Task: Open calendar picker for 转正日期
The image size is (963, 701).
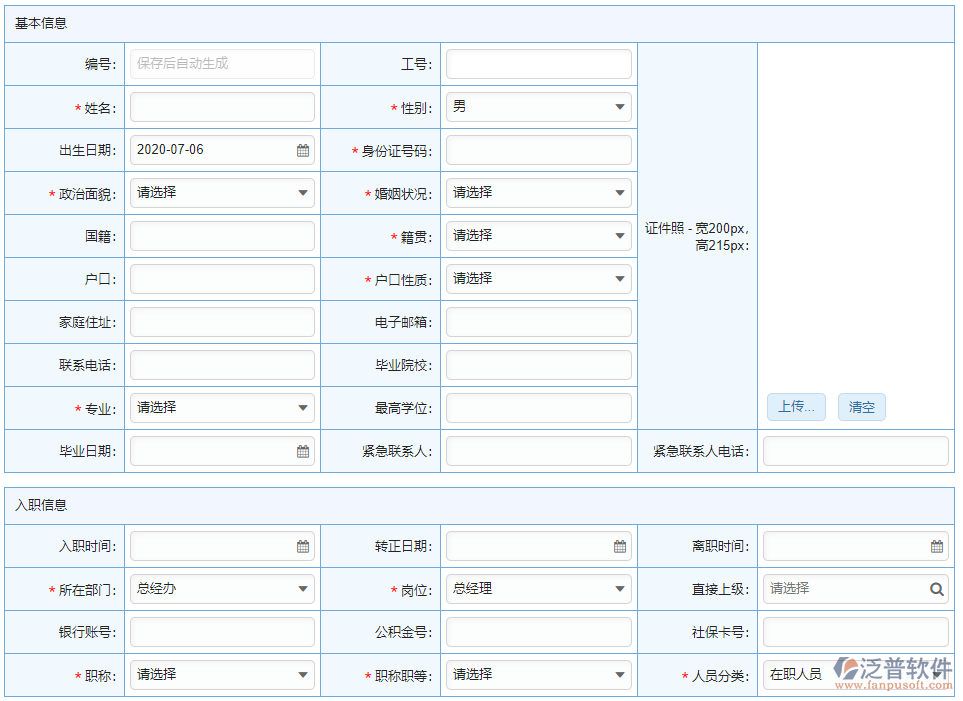Action: 619,546
